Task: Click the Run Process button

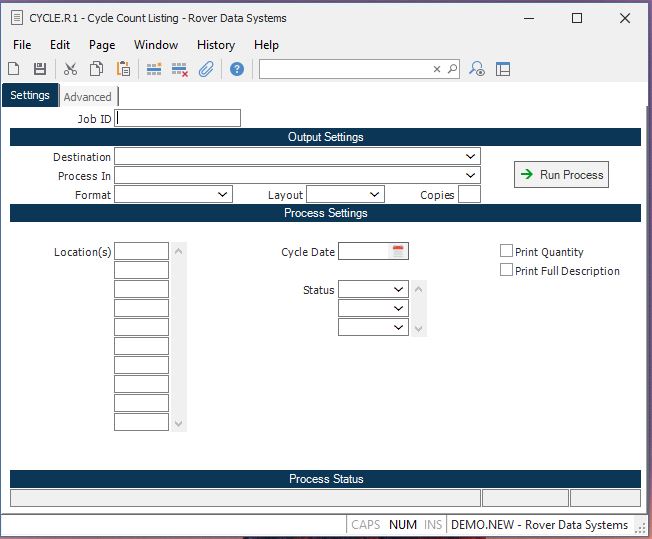Action: click(x=561, y=175)
